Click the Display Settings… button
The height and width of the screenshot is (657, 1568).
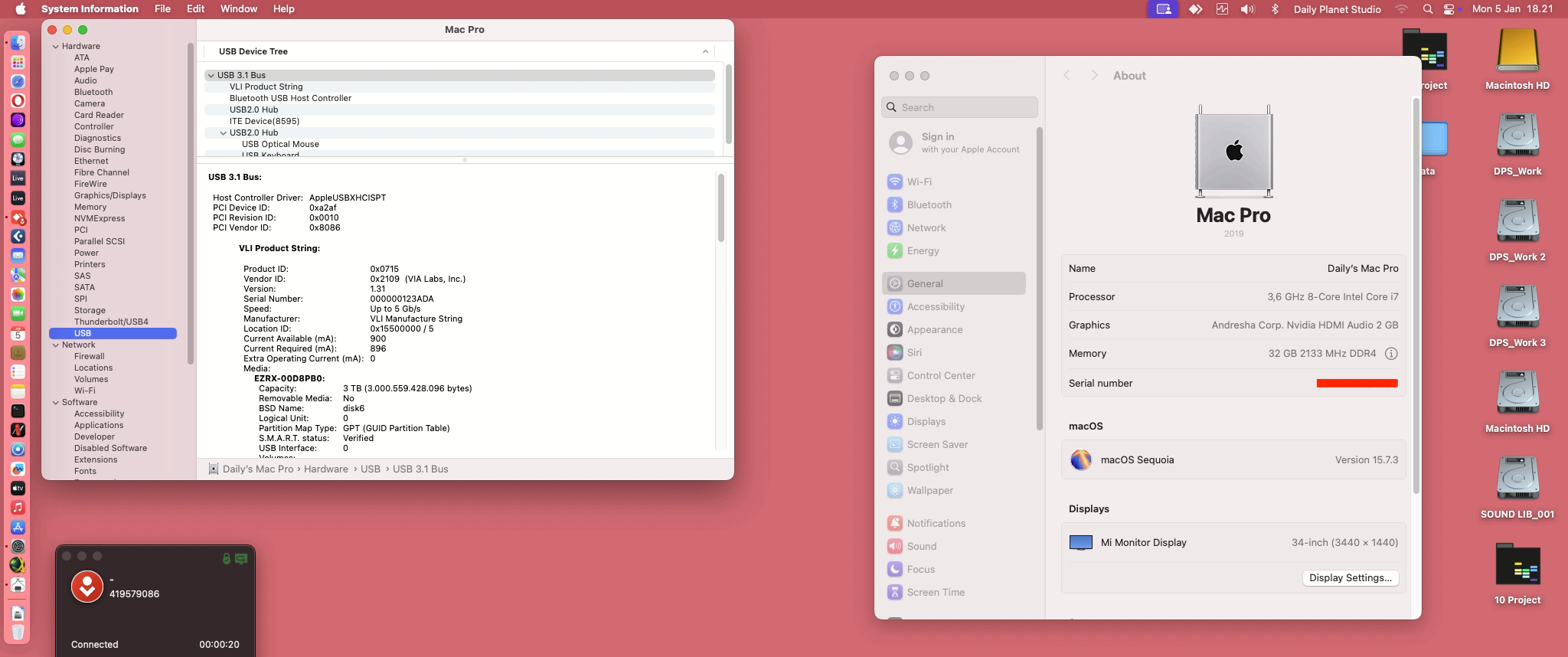(x=1351, y=578)
